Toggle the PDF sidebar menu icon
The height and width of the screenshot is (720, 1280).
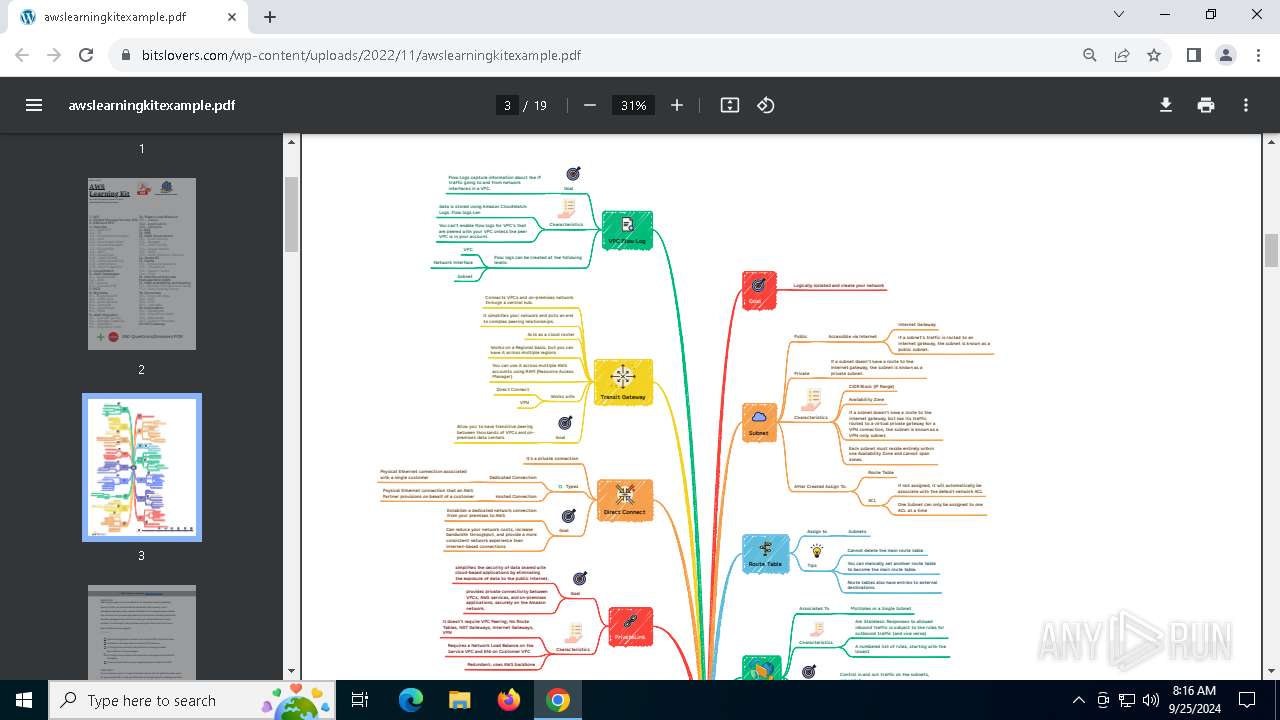click(34, 105)
